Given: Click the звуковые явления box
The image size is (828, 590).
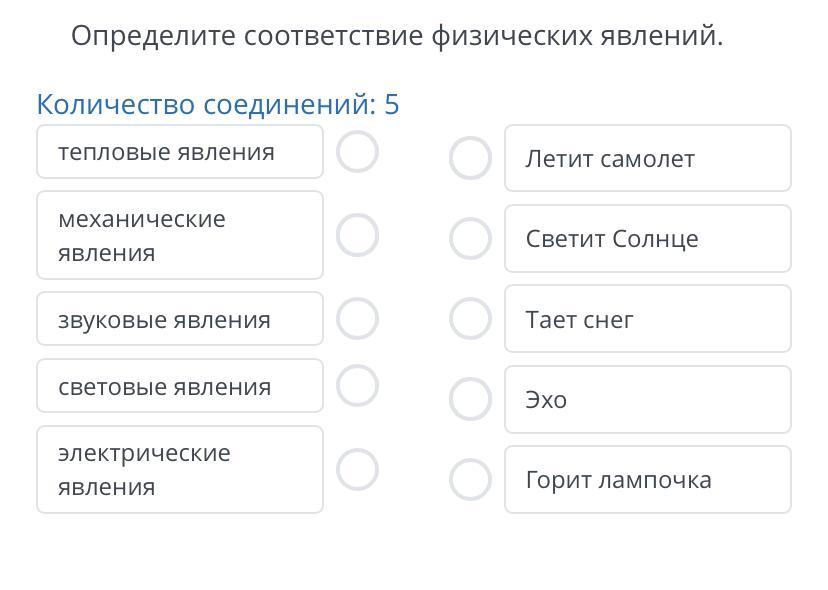Looking at the screenshot, I should pyautogui.click(x=180, y=319).
